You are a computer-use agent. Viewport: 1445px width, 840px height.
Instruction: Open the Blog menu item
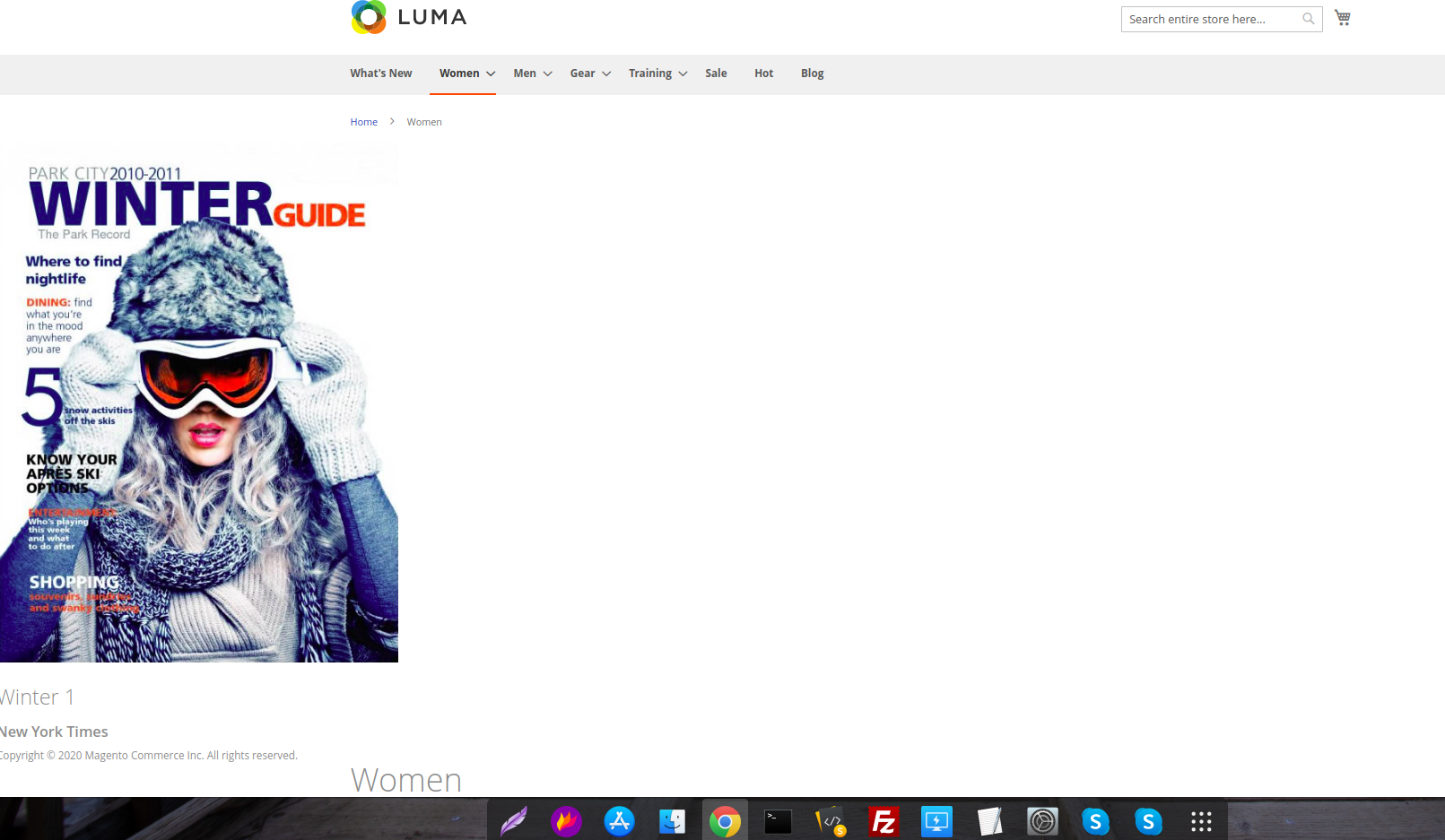(812, 74)
